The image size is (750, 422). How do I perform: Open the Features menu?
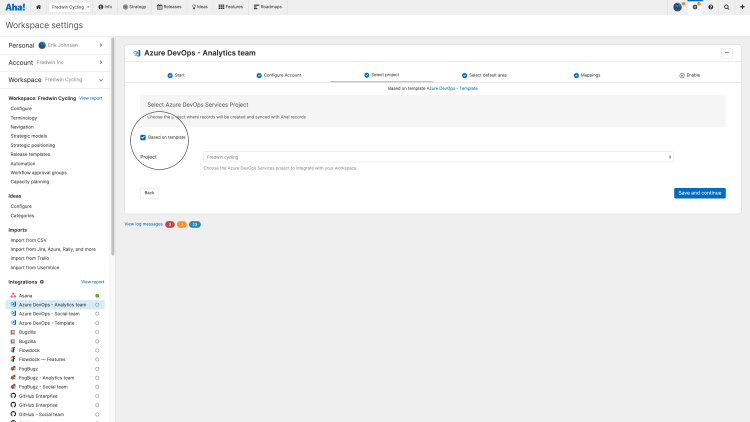coord(231,7)
